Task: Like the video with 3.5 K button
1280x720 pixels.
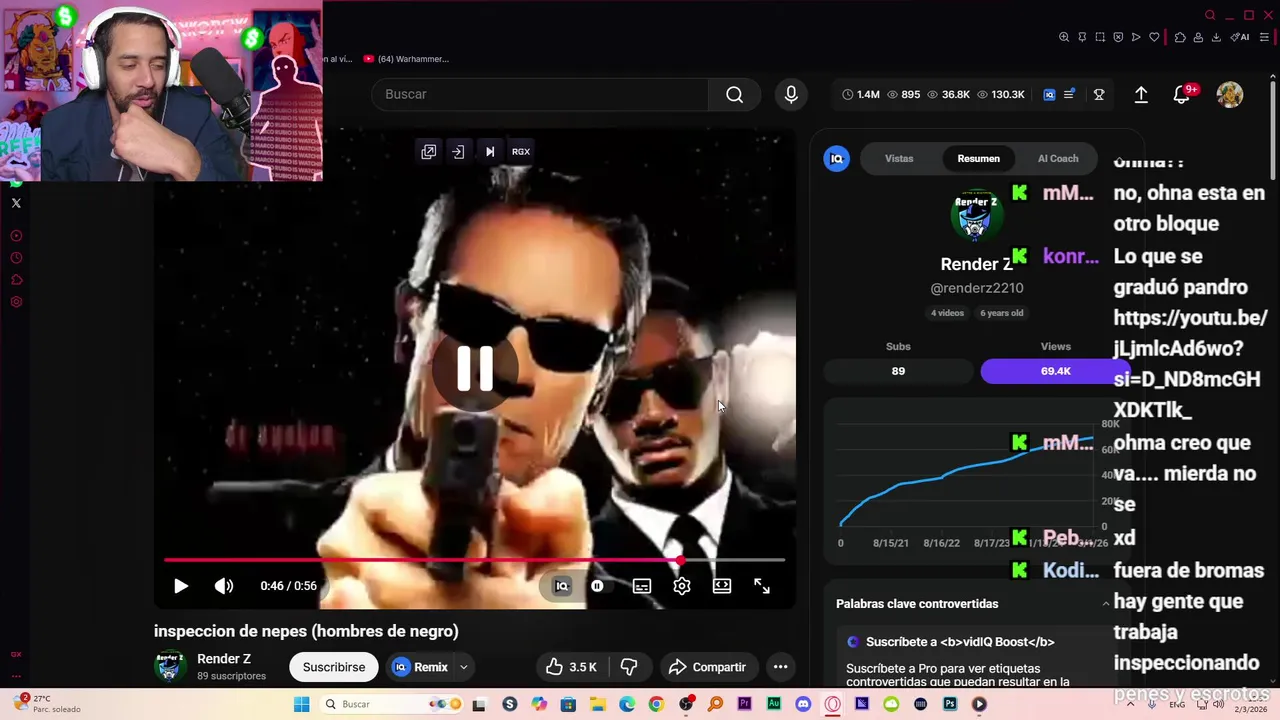Action: tap(571, 667)
